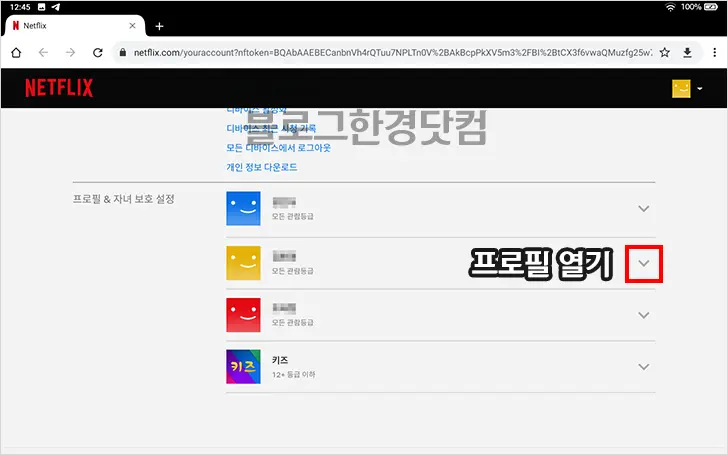
Task: Open the browser three-dot menu
Action: [x=715, y=52]
